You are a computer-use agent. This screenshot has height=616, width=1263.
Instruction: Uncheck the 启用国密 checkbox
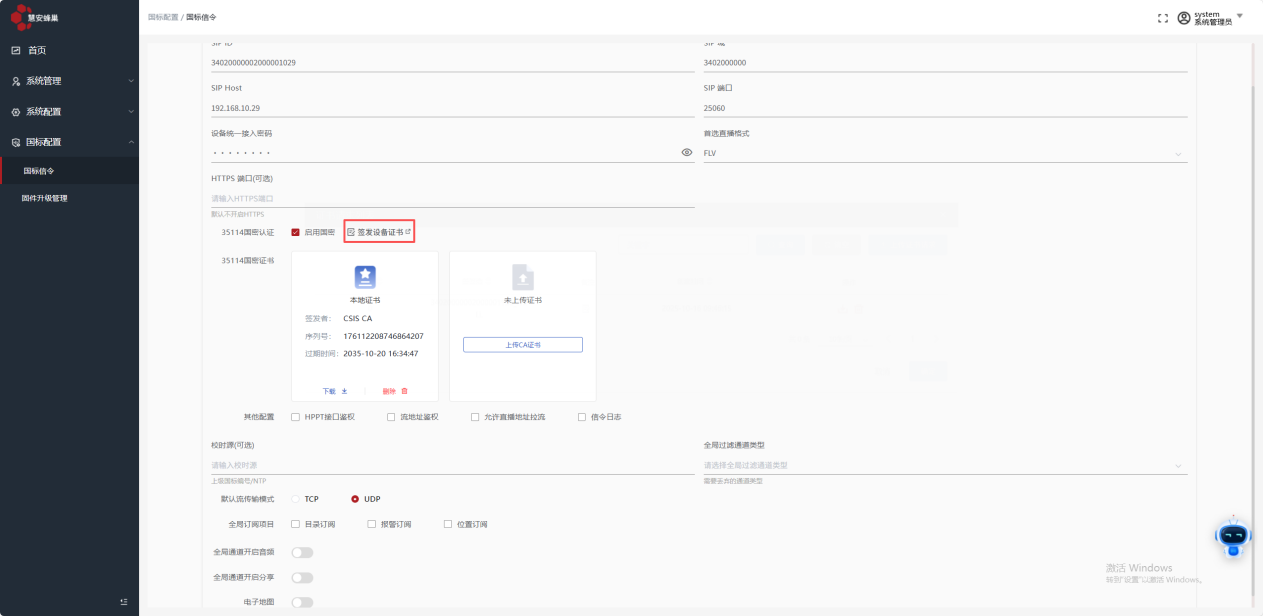point(296,232)
